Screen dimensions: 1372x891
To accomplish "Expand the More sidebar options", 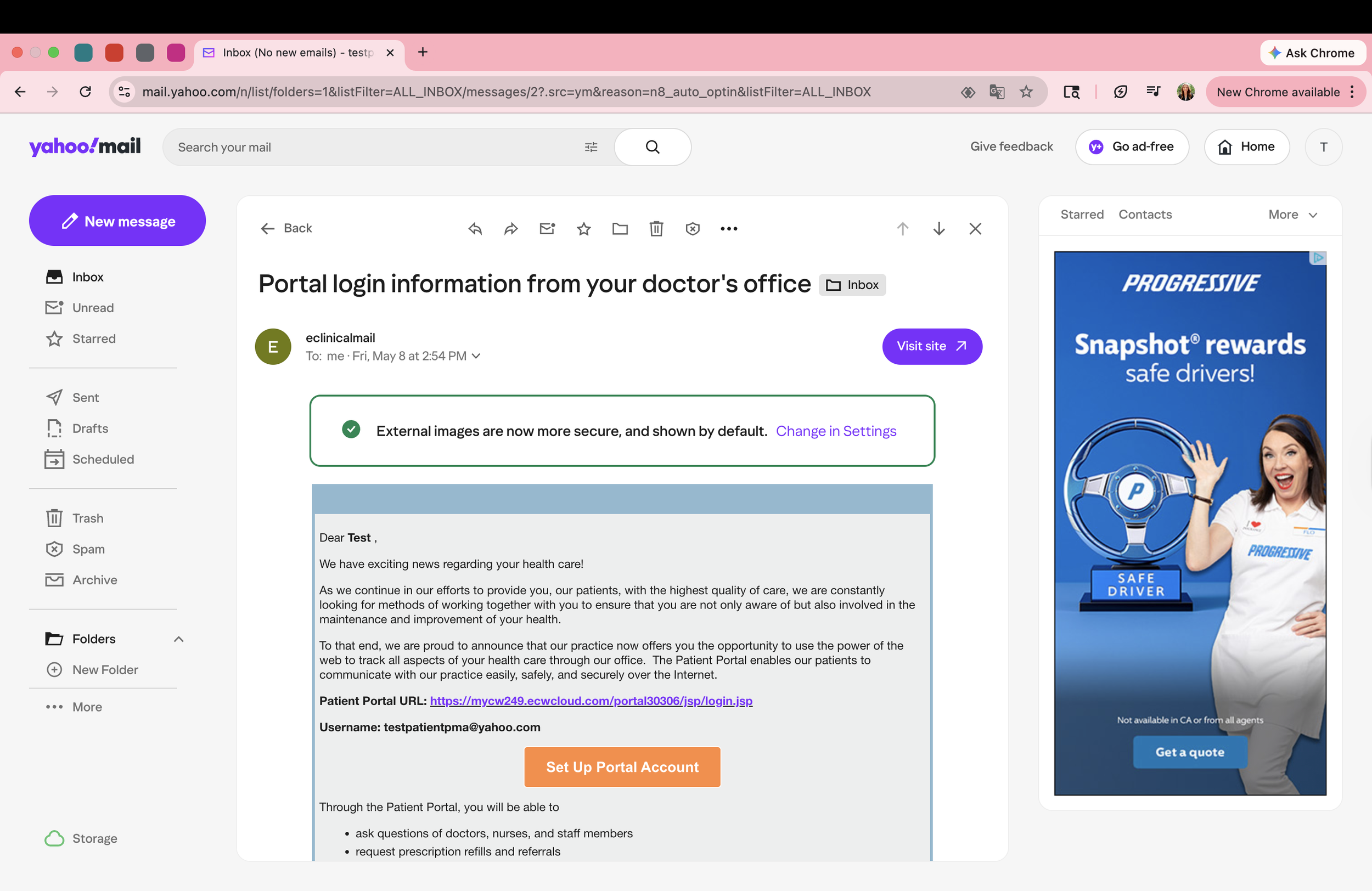I will tap(74, 707).
